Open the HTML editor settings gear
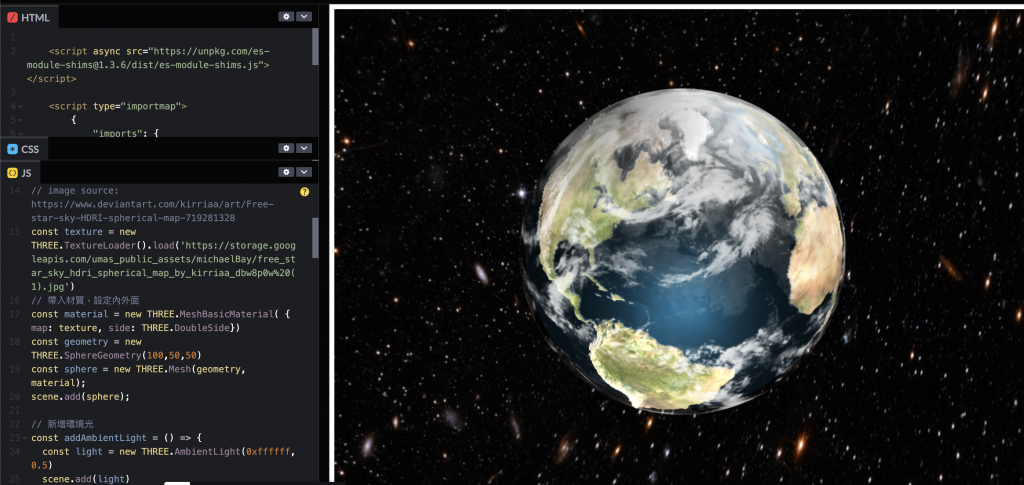1024x485 pixels. pyautogui.click(x=286, y=17)
